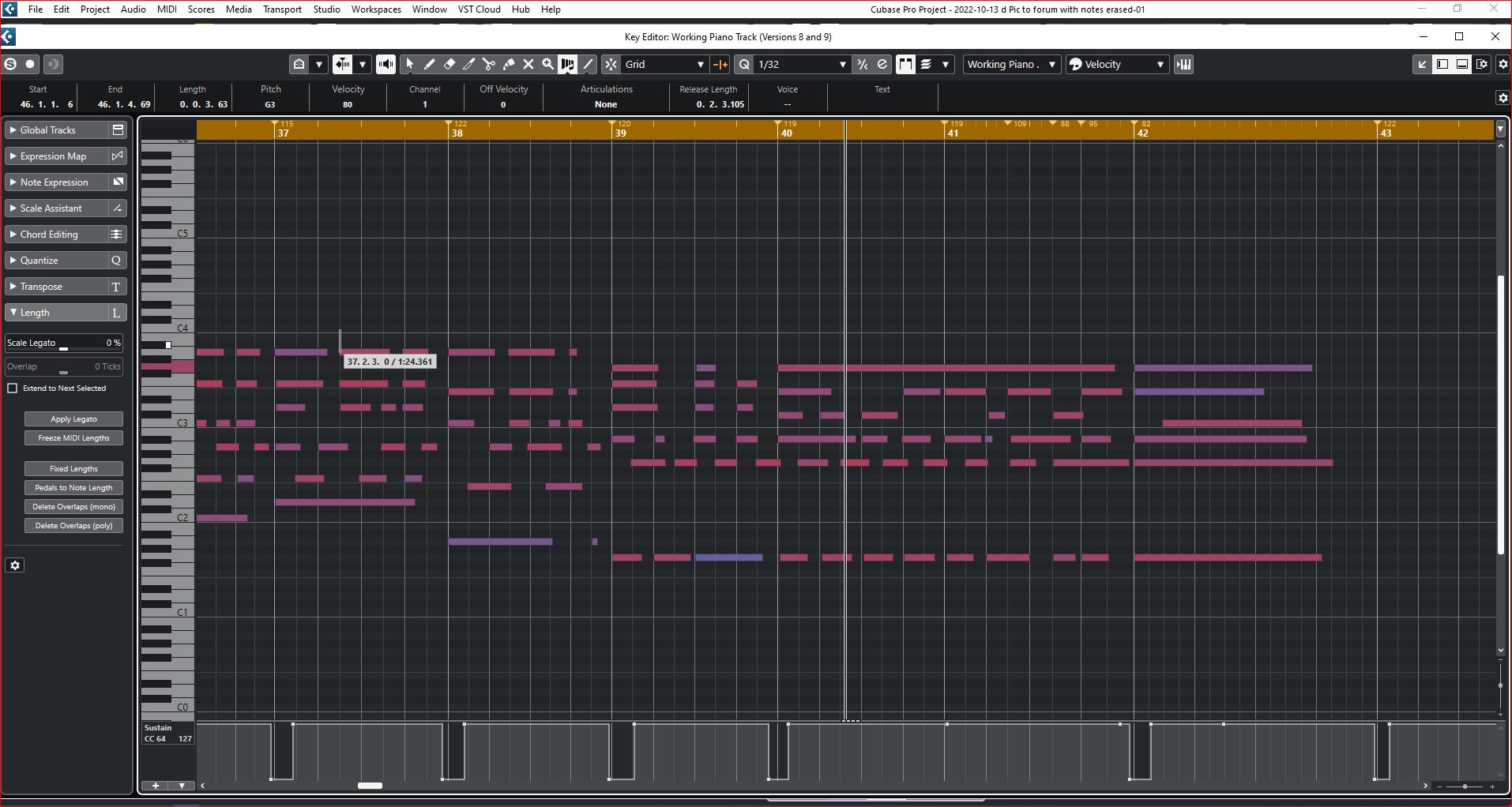Open the VST Cloud menu
Screen dimensions: 1512x807
point(479,9)
